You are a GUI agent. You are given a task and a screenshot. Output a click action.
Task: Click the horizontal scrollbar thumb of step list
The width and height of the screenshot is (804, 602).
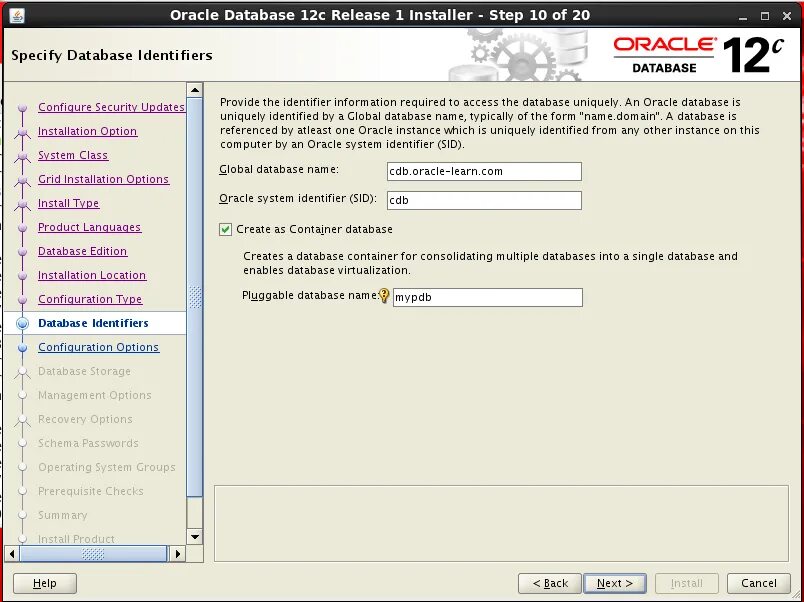coord(93,554)
